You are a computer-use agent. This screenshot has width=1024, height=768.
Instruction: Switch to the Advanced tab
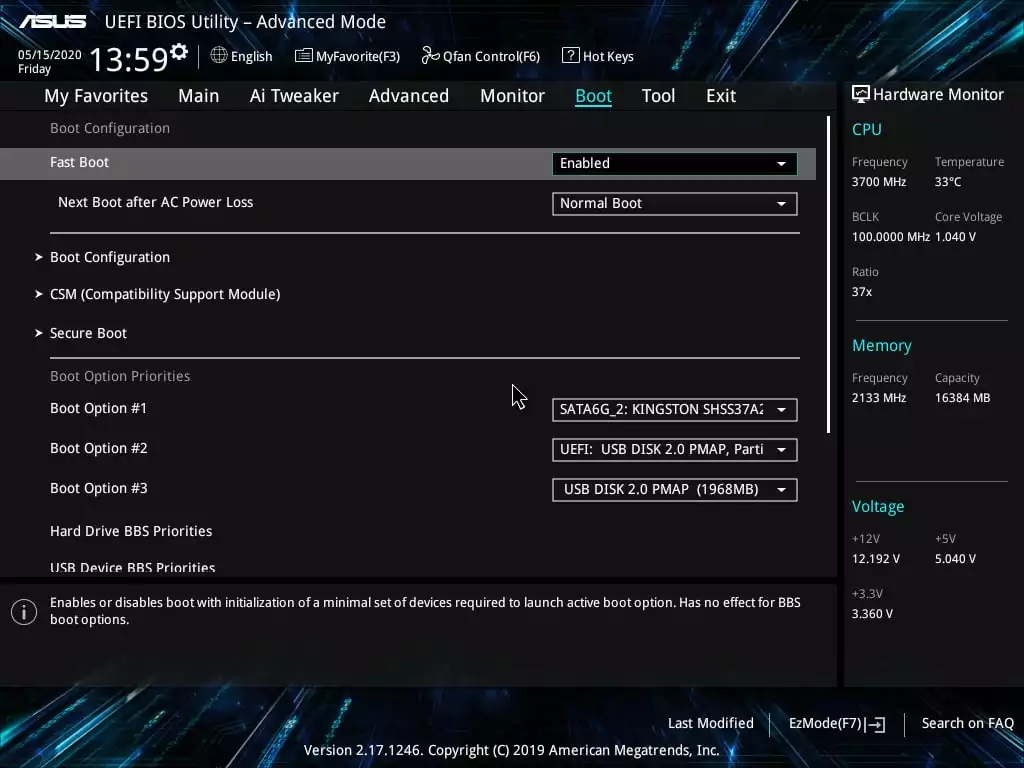(408, 96)
